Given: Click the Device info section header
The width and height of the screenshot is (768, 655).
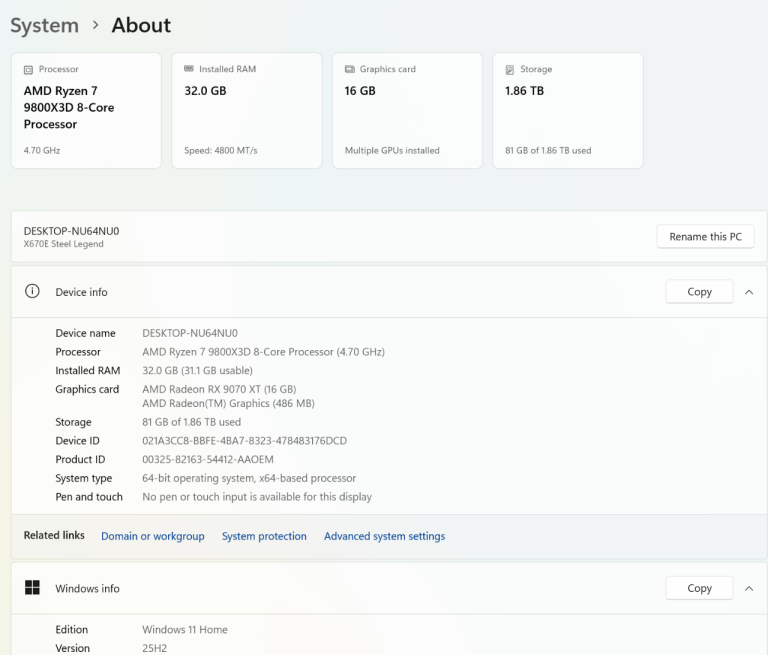Looking at the screenshot, I should coord(389,292).
